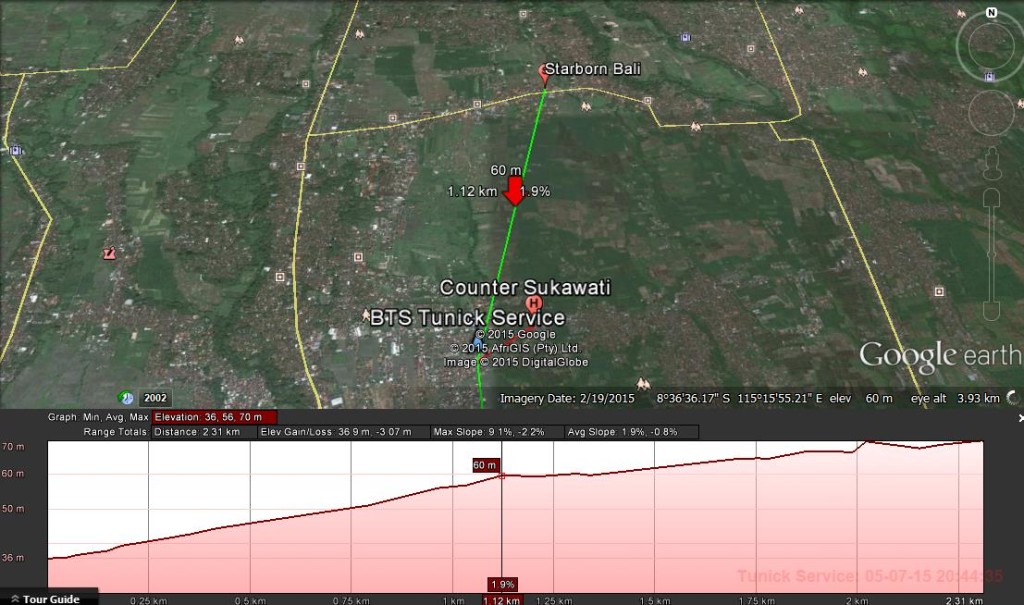This screenshot has width=1024, height=605.
Task: Click the profile cursor marker at 60 m
Action: (502, 476)
